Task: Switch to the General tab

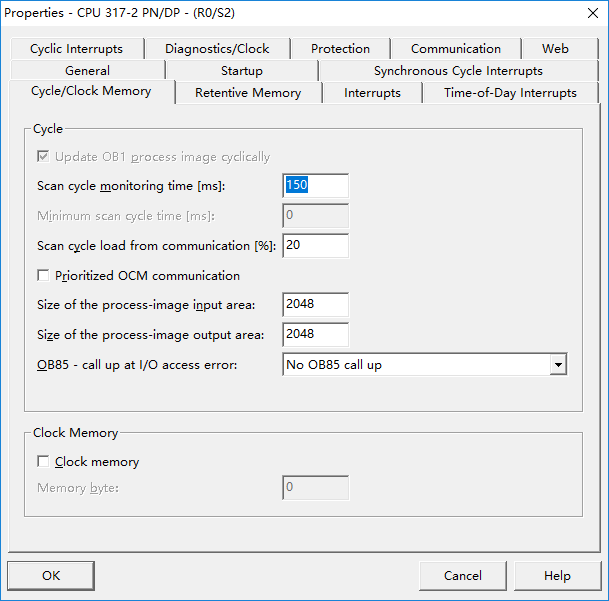Action: [x=88, y=71]
